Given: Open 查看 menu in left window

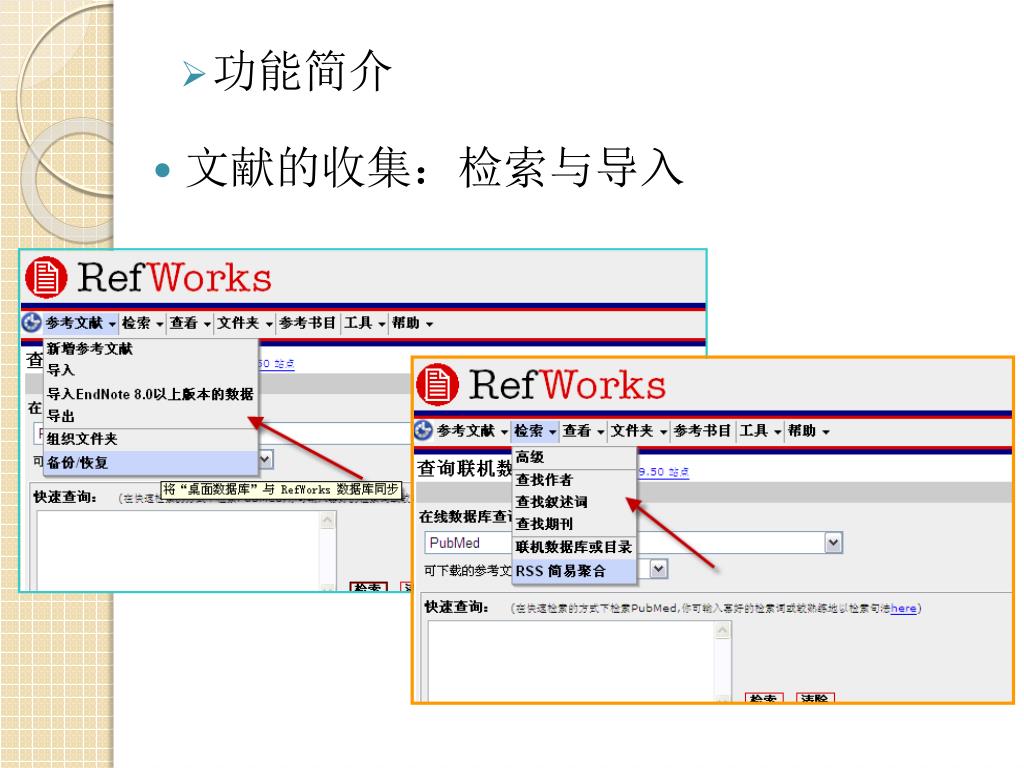Looking at the screenshot, I should click(190, 323).
